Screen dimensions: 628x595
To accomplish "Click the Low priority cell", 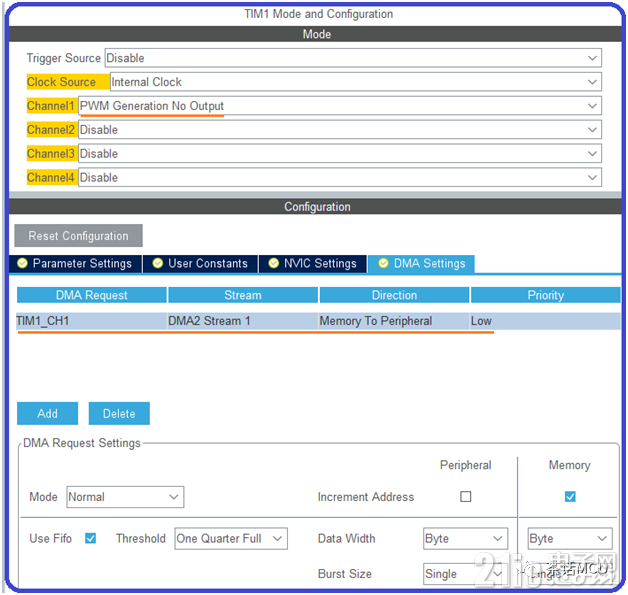I will coord(545,321).
